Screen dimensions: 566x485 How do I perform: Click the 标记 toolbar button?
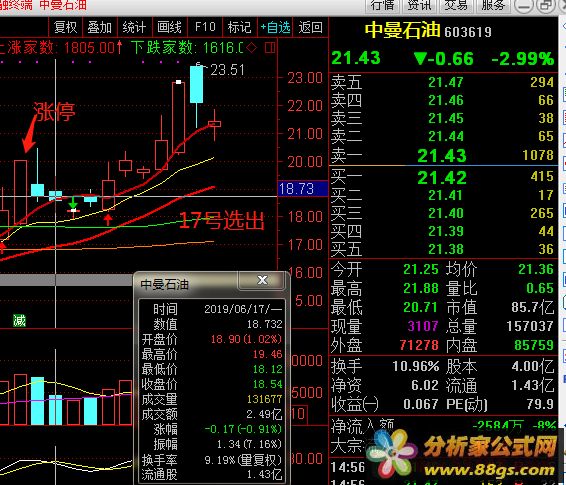239,27
